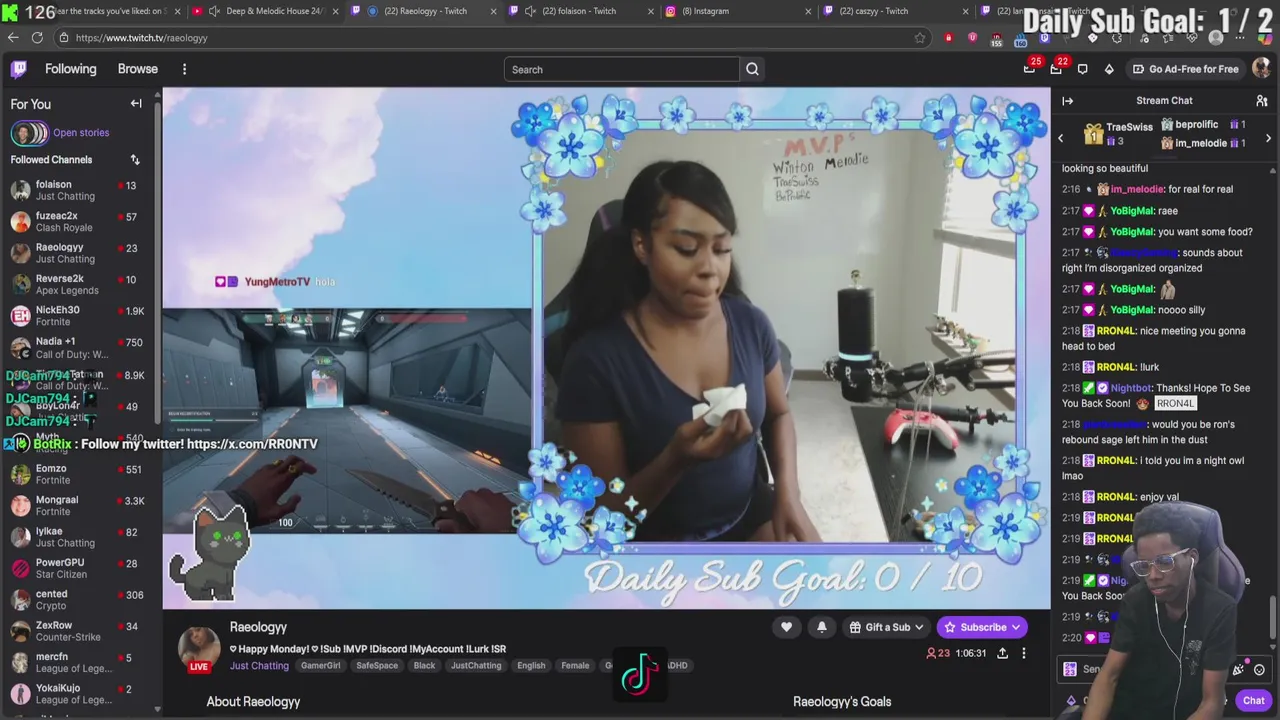The image size is (1280, 720).
Task: Open the Get Bits diamond icon
Action: pos(1109,69)
